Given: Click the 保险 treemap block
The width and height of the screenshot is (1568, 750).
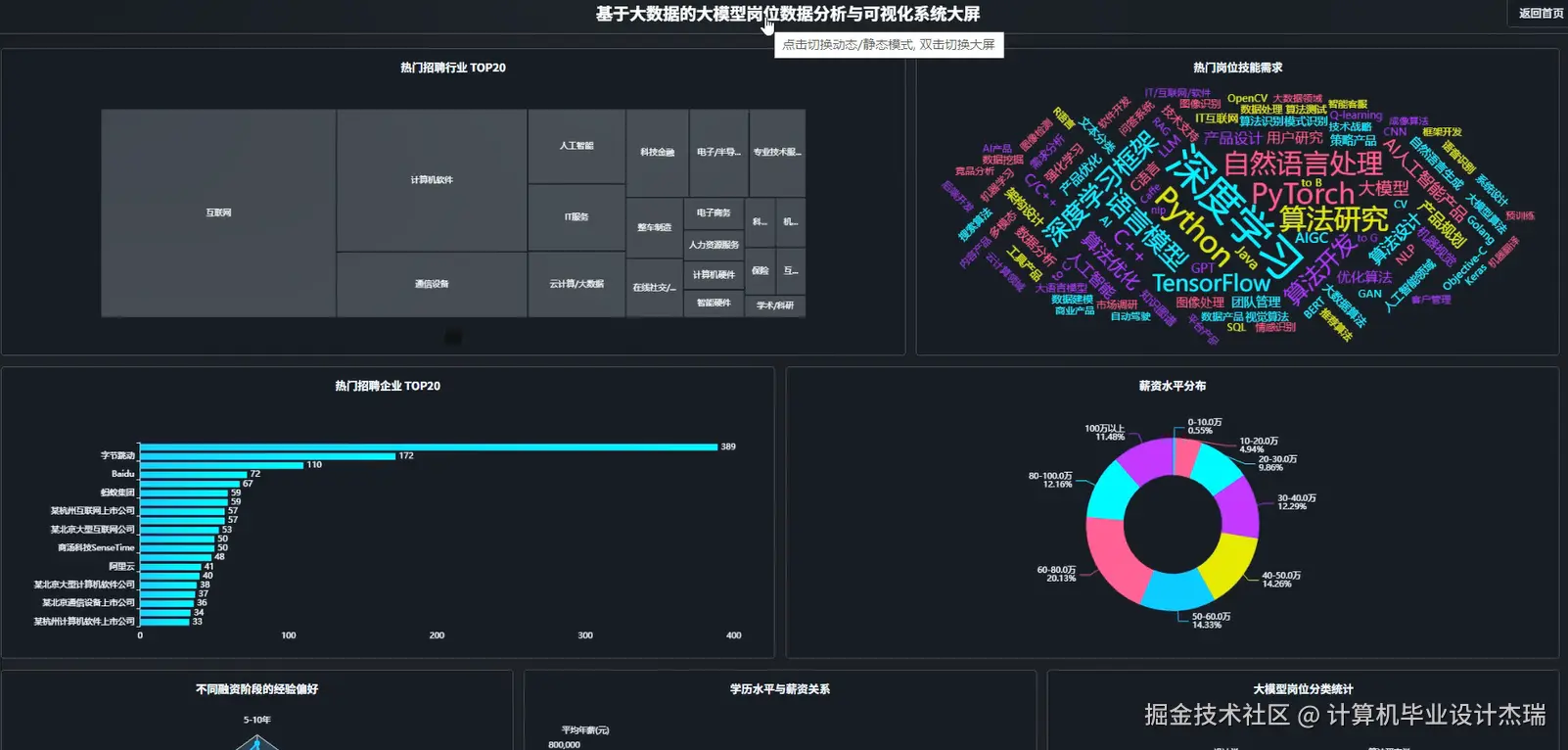Looking at the screenshot, I should [761, 271].
